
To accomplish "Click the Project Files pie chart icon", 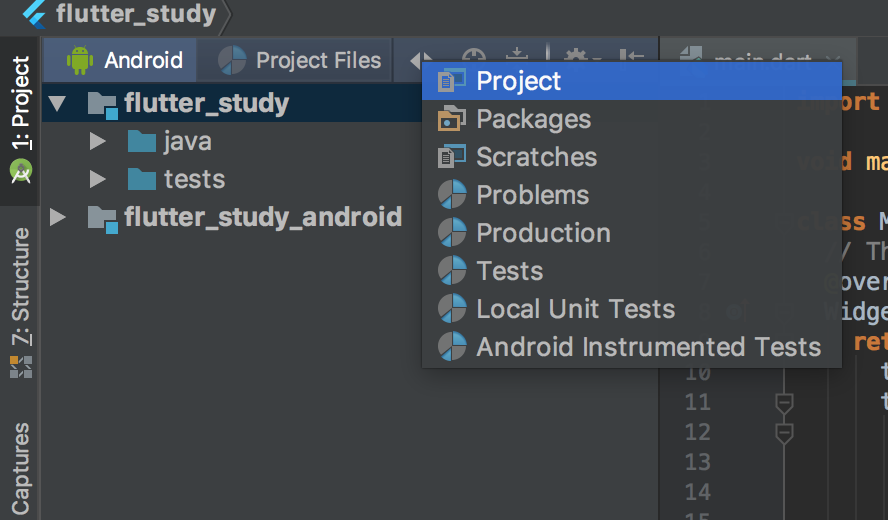I will (232, 61).
